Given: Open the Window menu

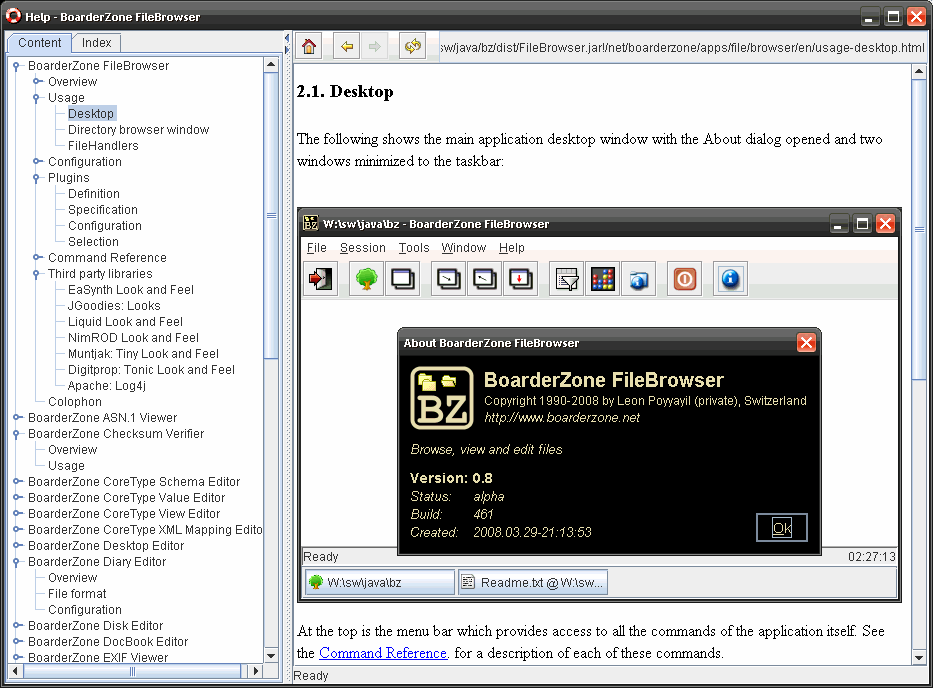Looking at the screenshot, I should [x=464, y=248].
